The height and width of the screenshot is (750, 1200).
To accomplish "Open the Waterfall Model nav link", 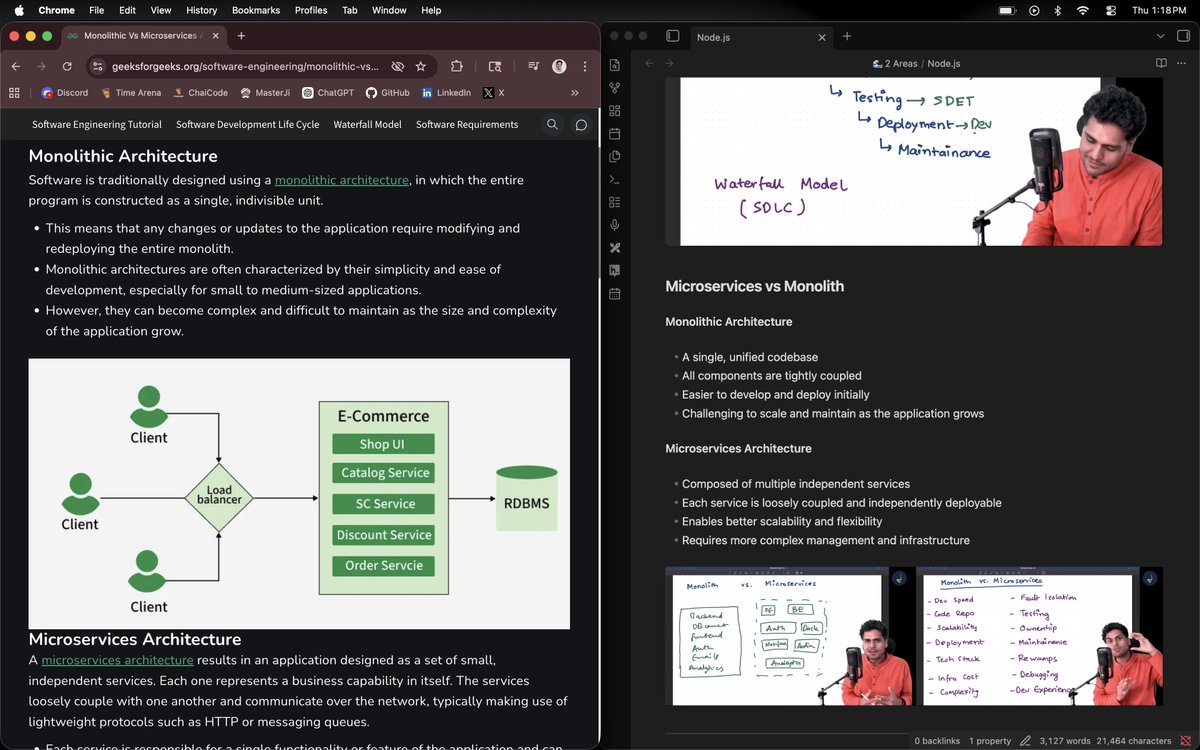I will [x=367, y=125].
